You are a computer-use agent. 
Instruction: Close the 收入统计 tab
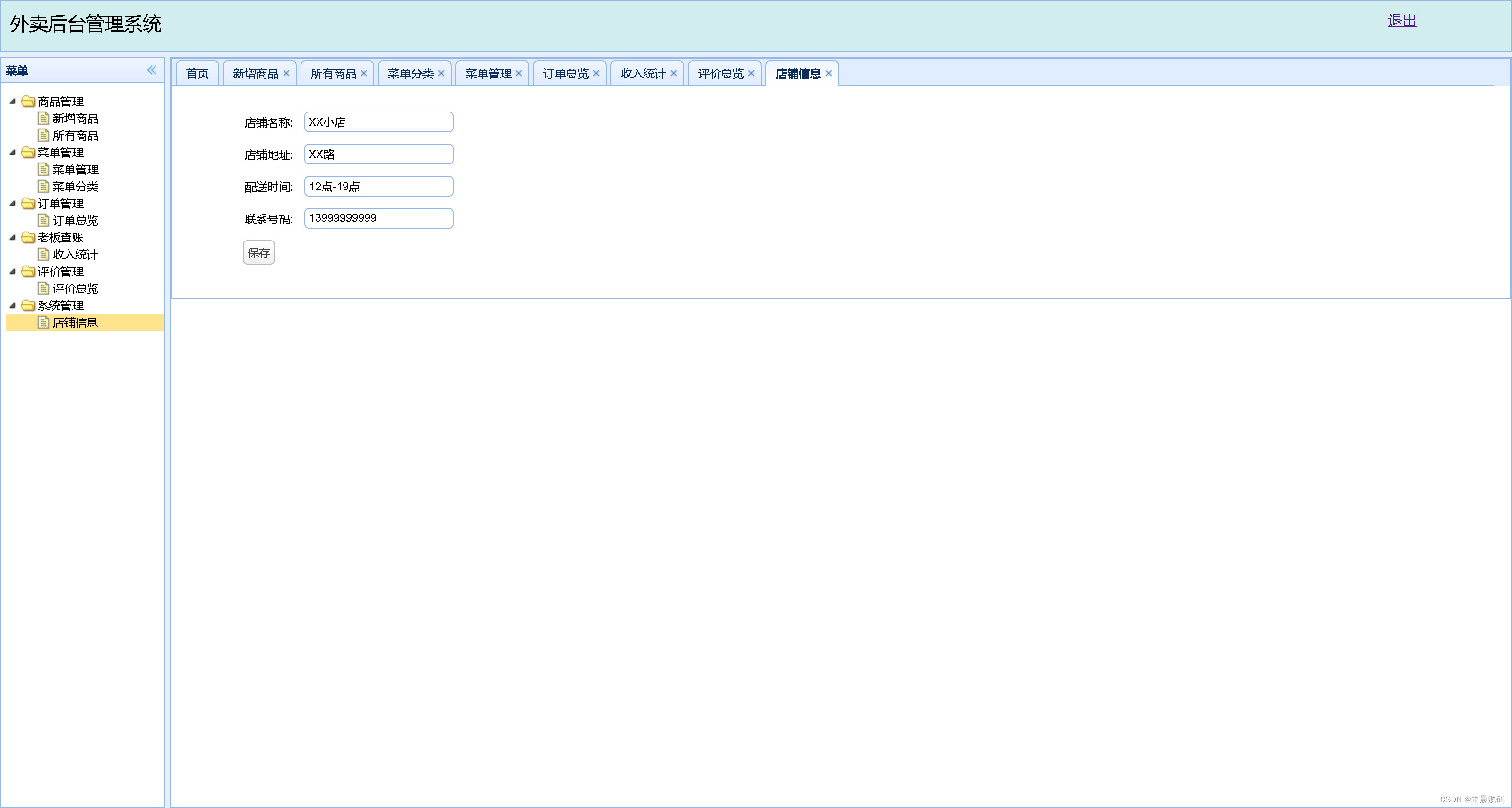pos(674,73)
